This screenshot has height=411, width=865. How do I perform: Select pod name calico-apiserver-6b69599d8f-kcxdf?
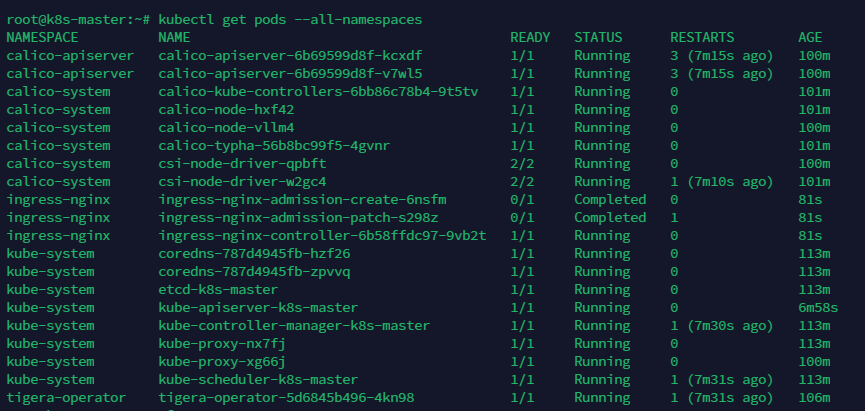point(290,56)
